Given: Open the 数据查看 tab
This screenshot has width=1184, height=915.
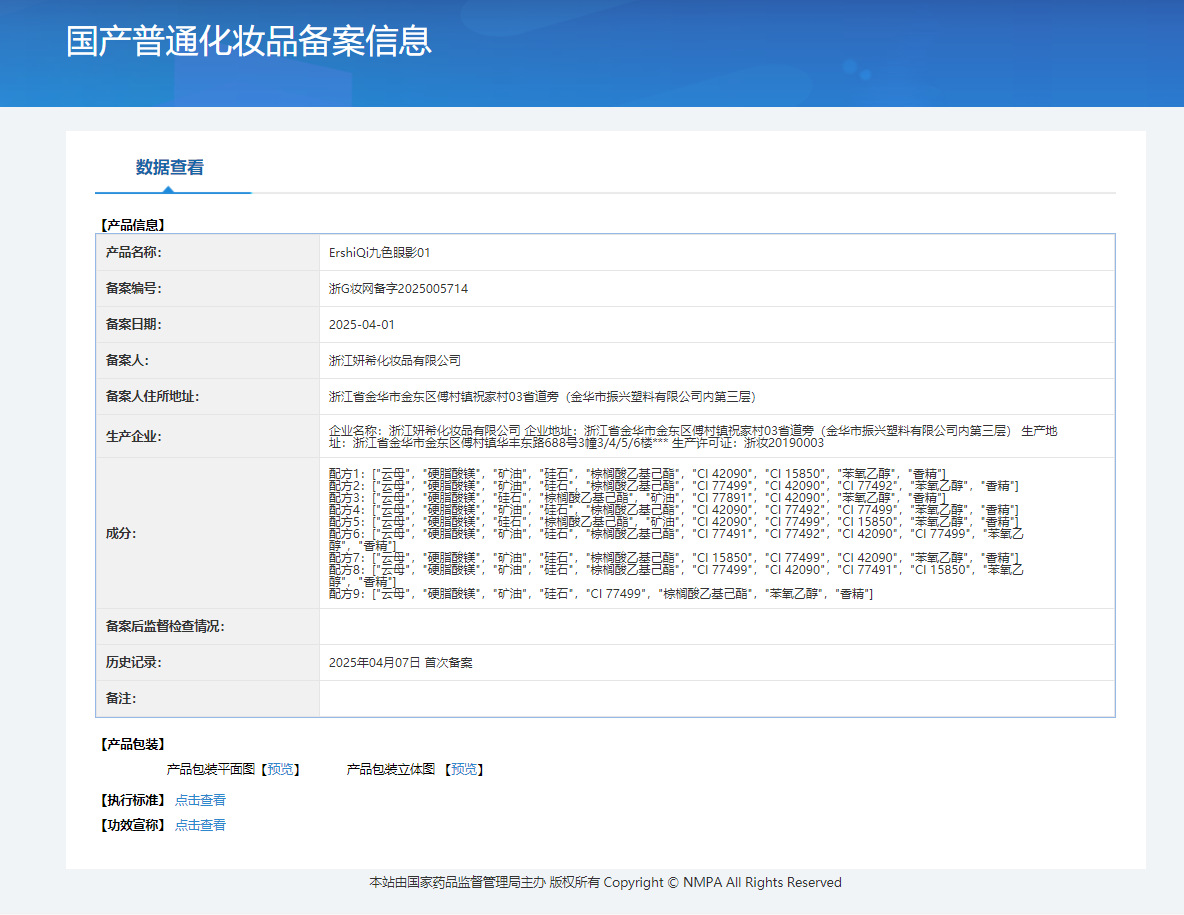Looking at the screenshot, I should pos(170,168).
